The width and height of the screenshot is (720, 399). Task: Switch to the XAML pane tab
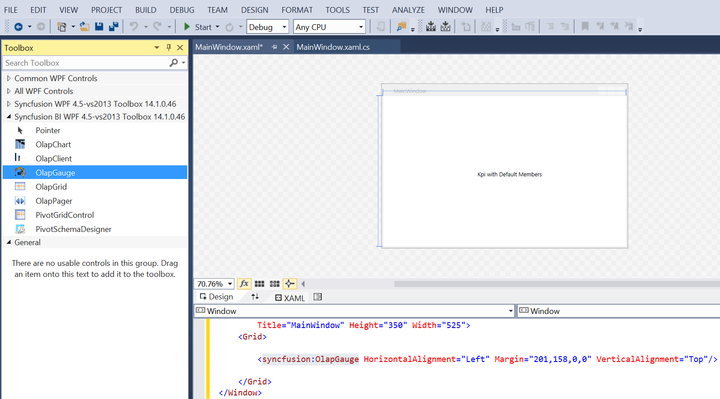pyautogui.click(x=290, y=298)
